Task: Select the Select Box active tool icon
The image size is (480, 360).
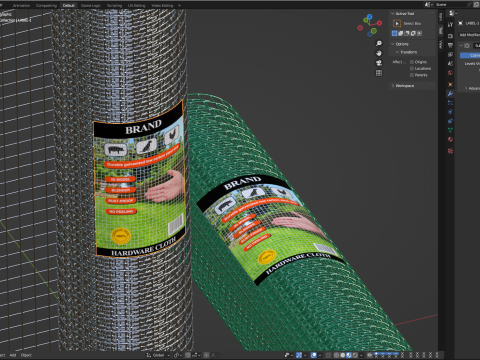Action: tap(397, 23)
